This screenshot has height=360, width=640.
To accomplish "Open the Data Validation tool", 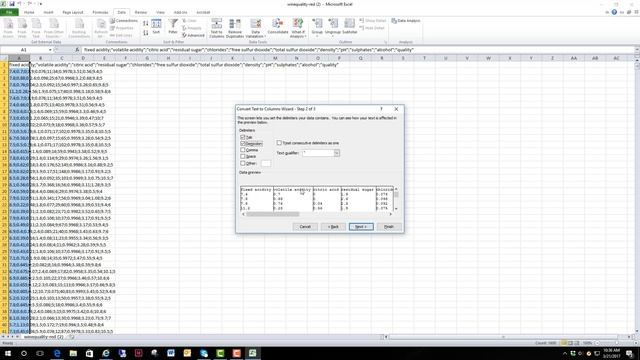I will tap(256, 28).
